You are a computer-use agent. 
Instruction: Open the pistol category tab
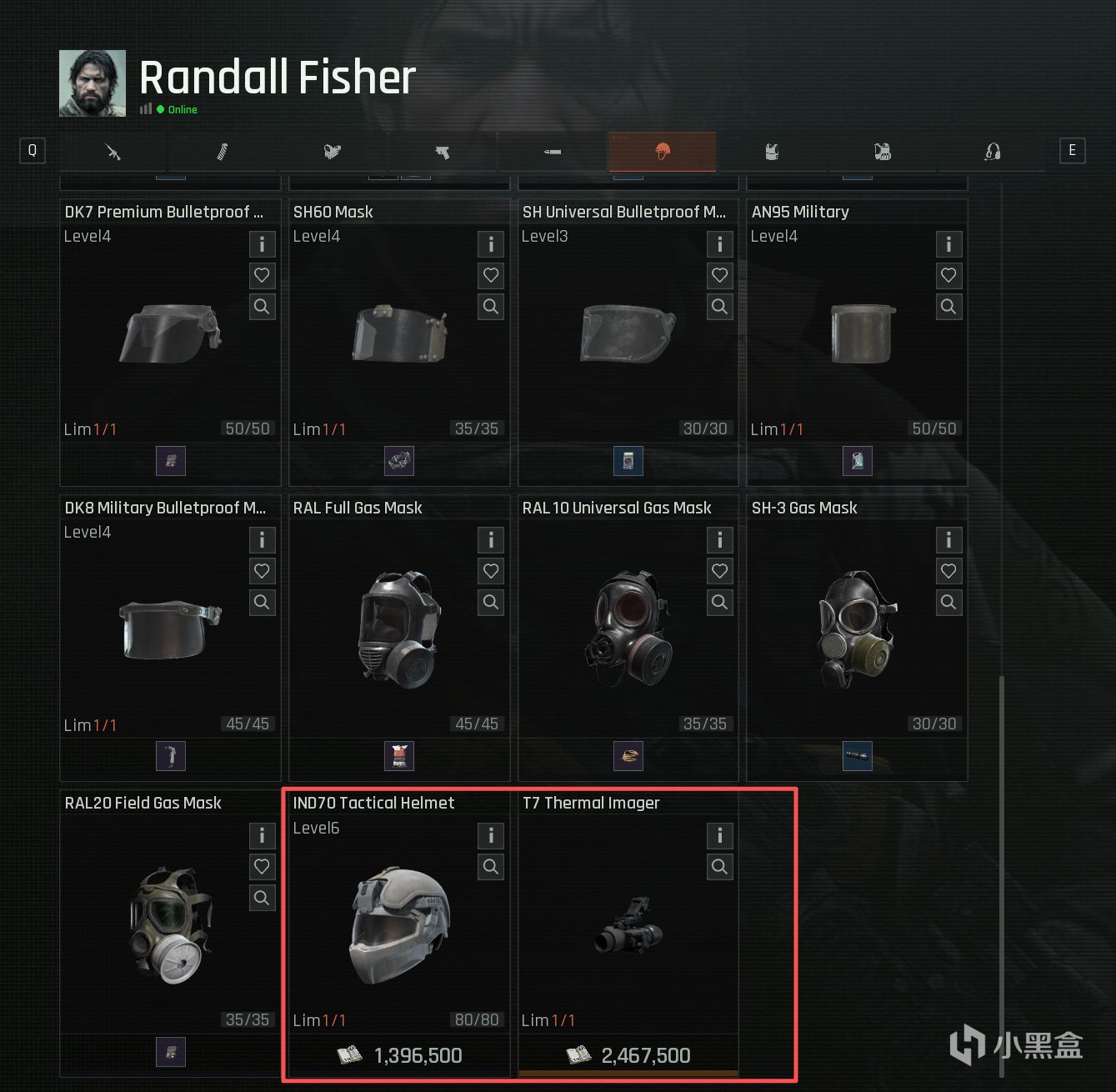coord(442,152)
